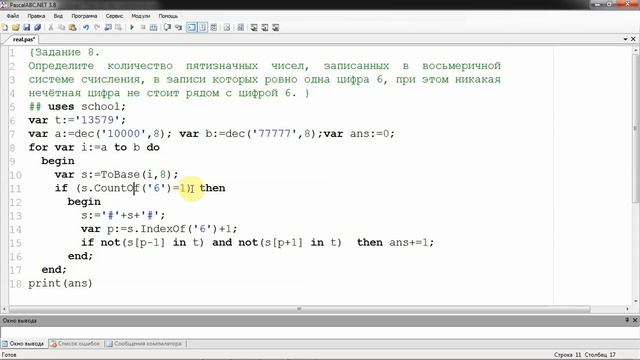Click the speech-bubble toolbar icon
640x360 pixels.
point(167,27)
